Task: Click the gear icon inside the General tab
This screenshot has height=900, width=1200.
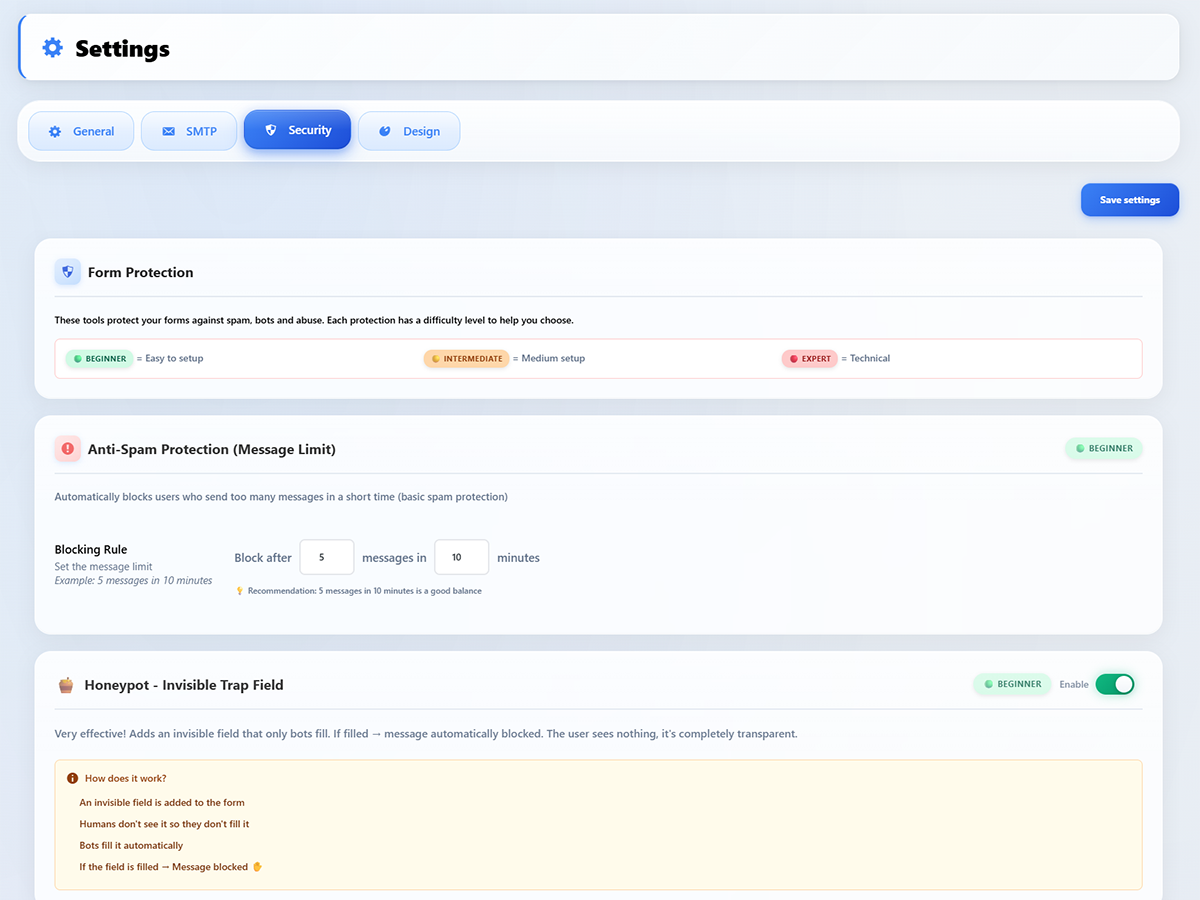Action: pos(56,130)
